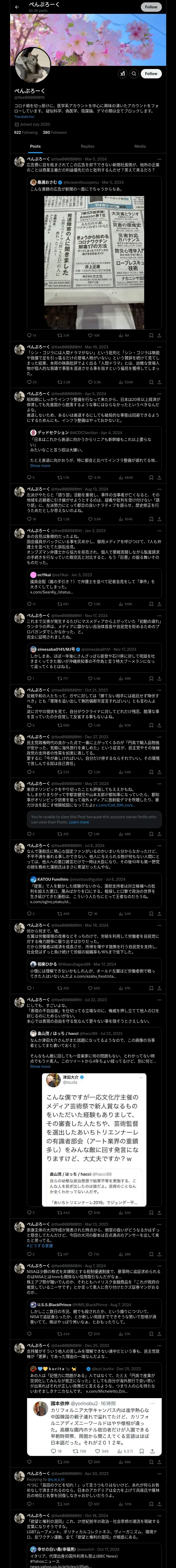This screenshot has width=176, height=1568.
Task: Click Follow button in the top header bar
Action: click(151, 7)
